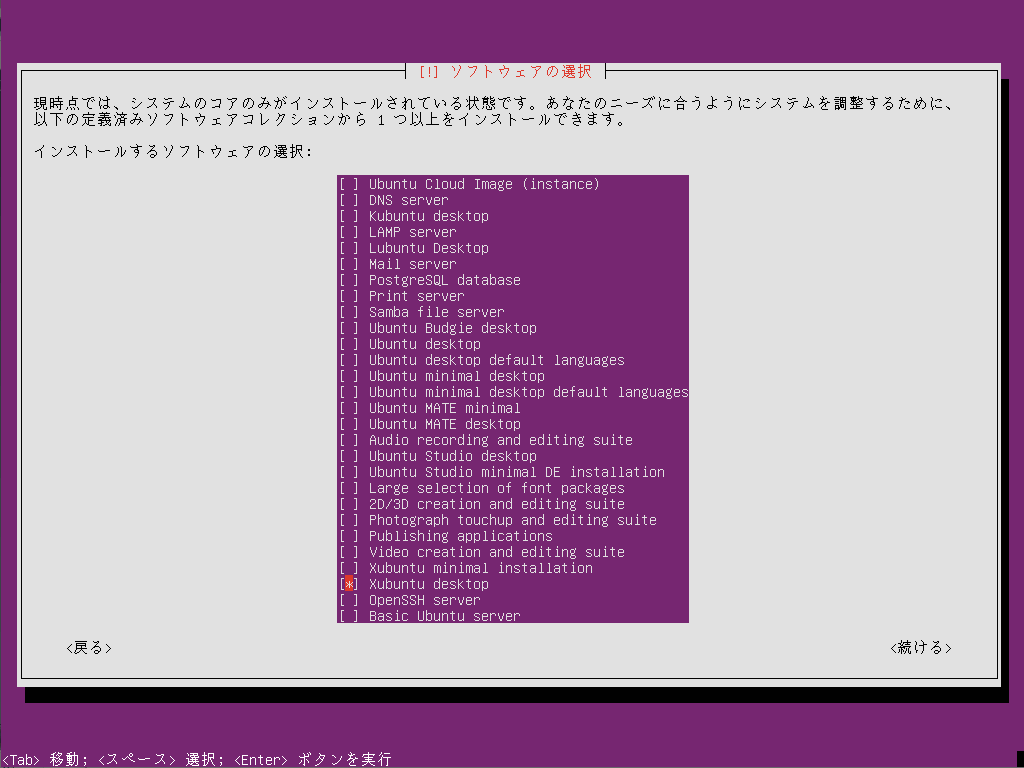Viewport: 1024px width, 768px height.
Task: Check the Samba file server checkbox
Action: (349, 312)
